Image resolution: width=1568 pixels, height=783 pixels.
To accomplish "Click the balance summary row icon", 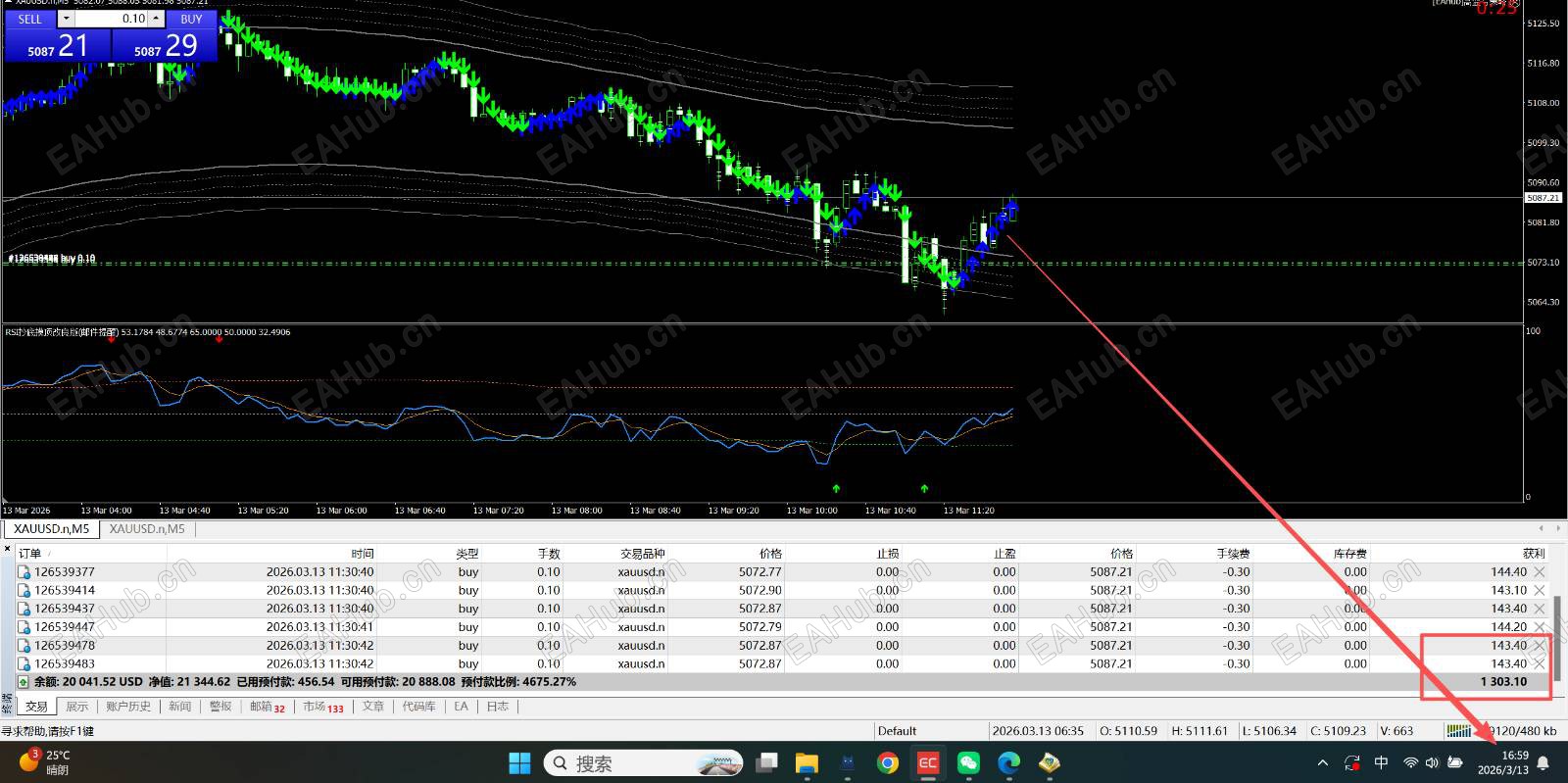I will pyautogui.click(x=24, y=682).
